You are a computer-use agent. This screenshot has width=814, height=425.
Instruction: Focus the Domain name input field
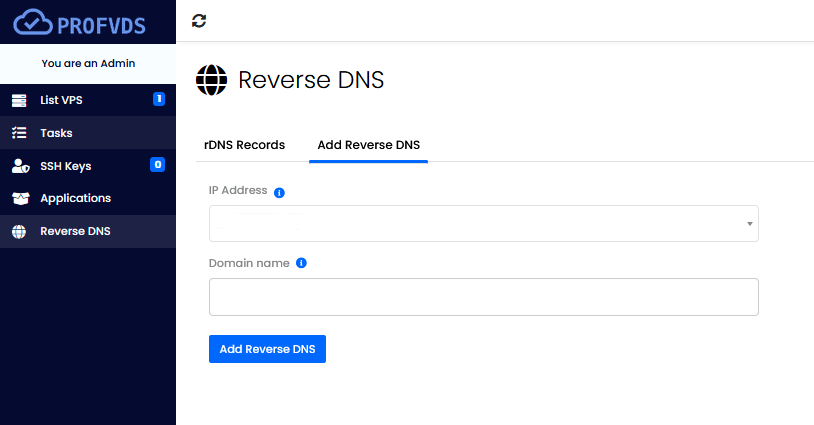[x=484, y=297]
